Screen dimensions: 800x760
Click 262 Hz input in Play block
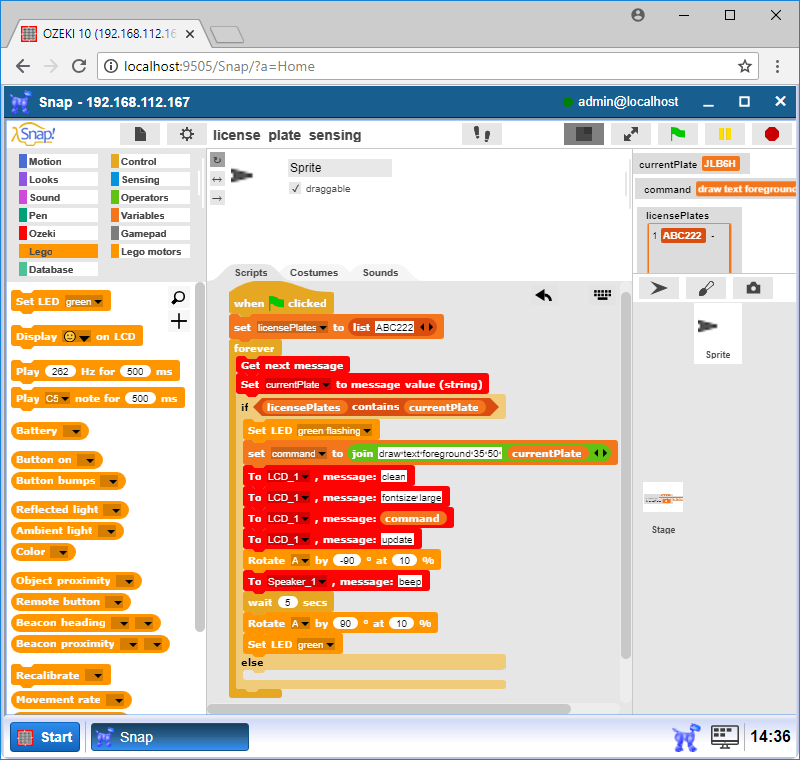point(60,371)
